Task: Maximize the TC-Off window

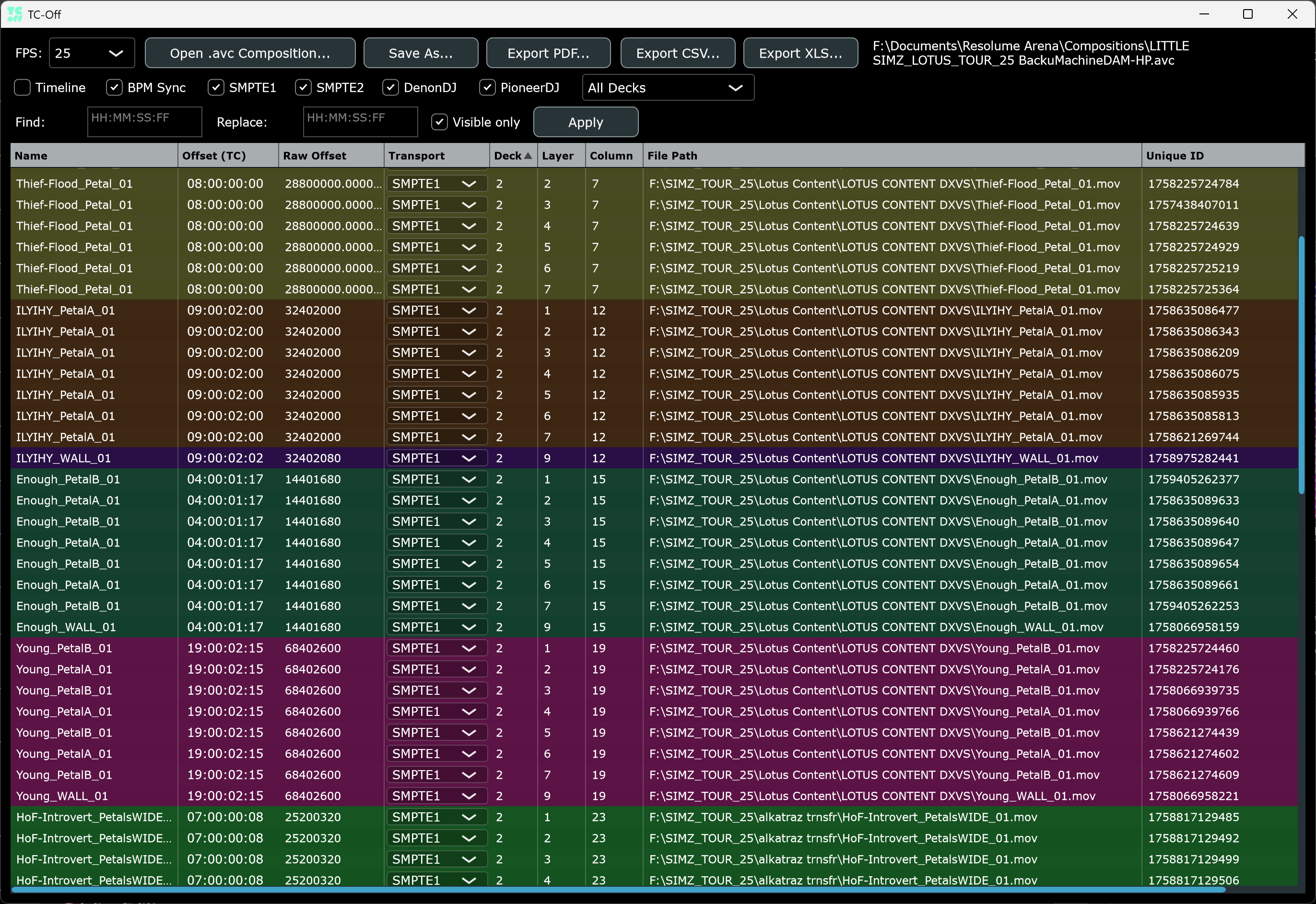Action: pyautogui.click(x=1247, y=14)
